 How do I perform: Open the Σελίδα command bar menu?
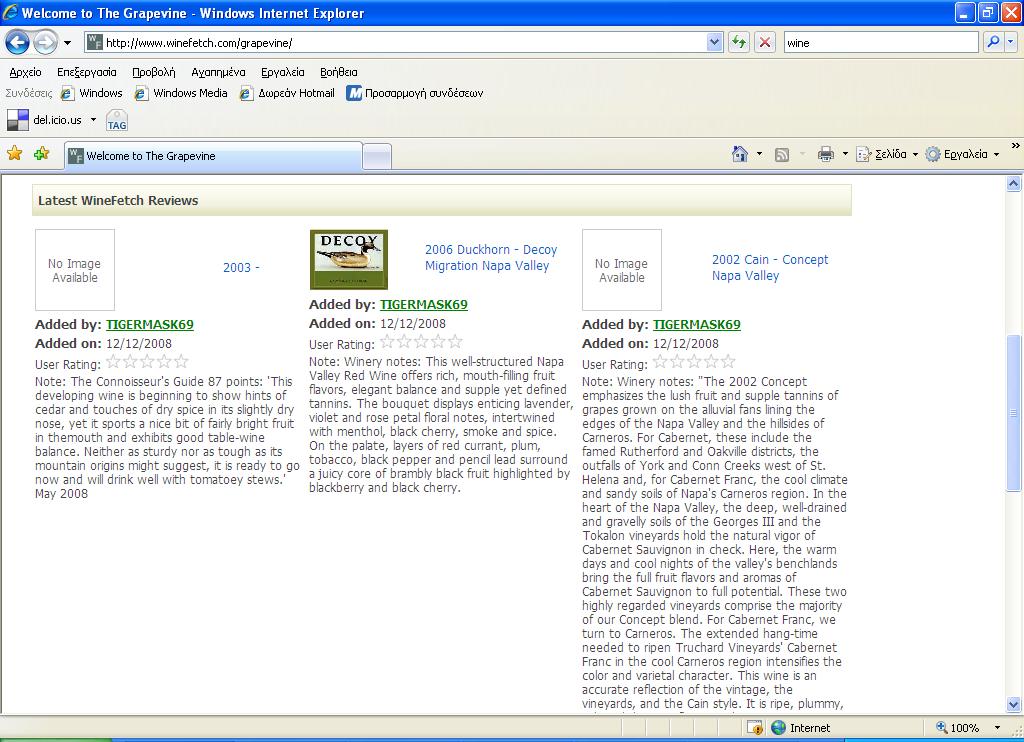[x=887, y=154]
